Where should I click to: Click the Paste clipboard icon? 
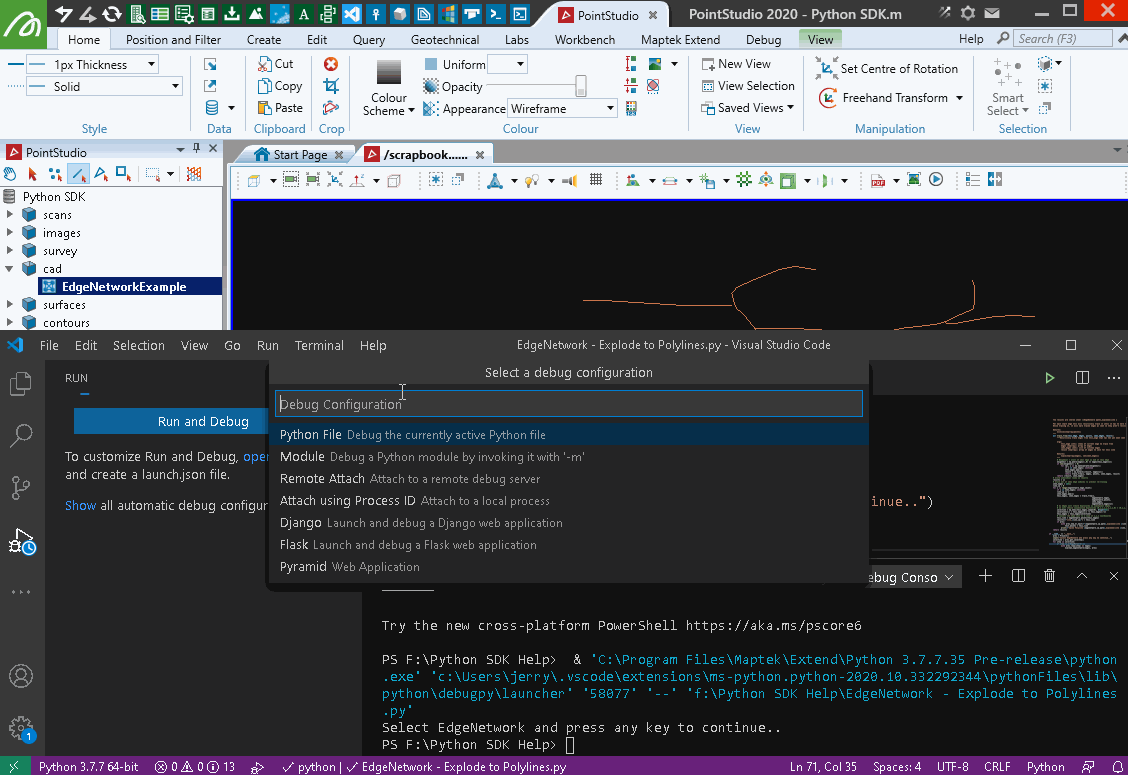264,108
